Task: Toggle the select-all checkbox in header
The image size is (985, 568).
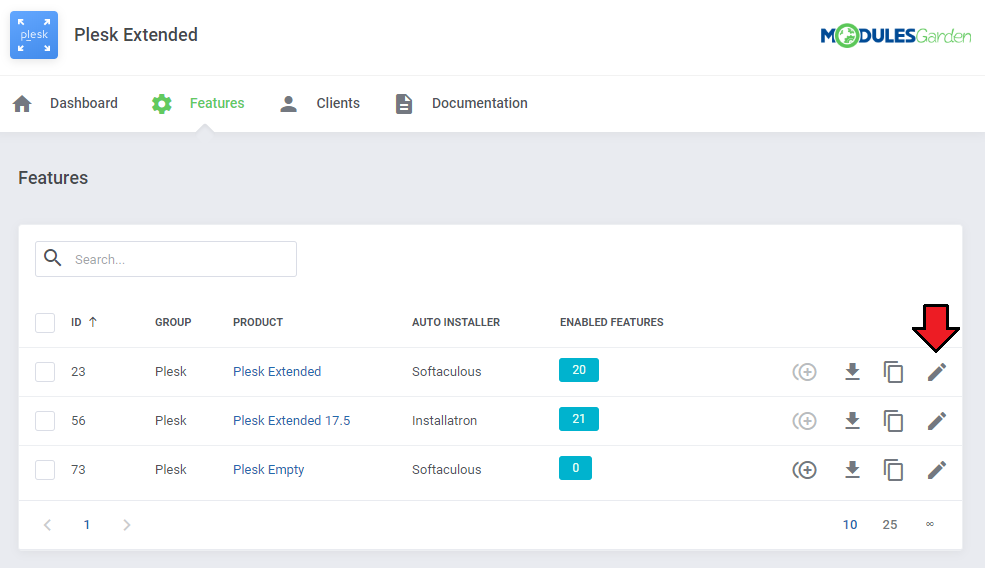Action: 45,323
